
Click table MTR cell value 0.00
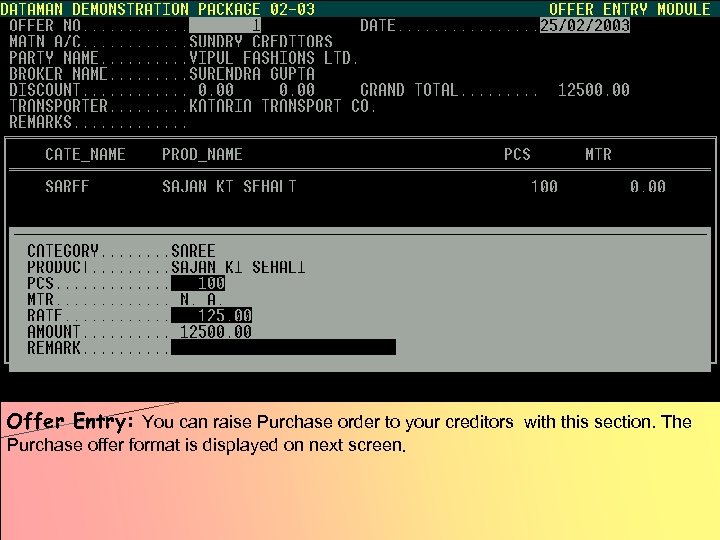[x=648, y=186]
